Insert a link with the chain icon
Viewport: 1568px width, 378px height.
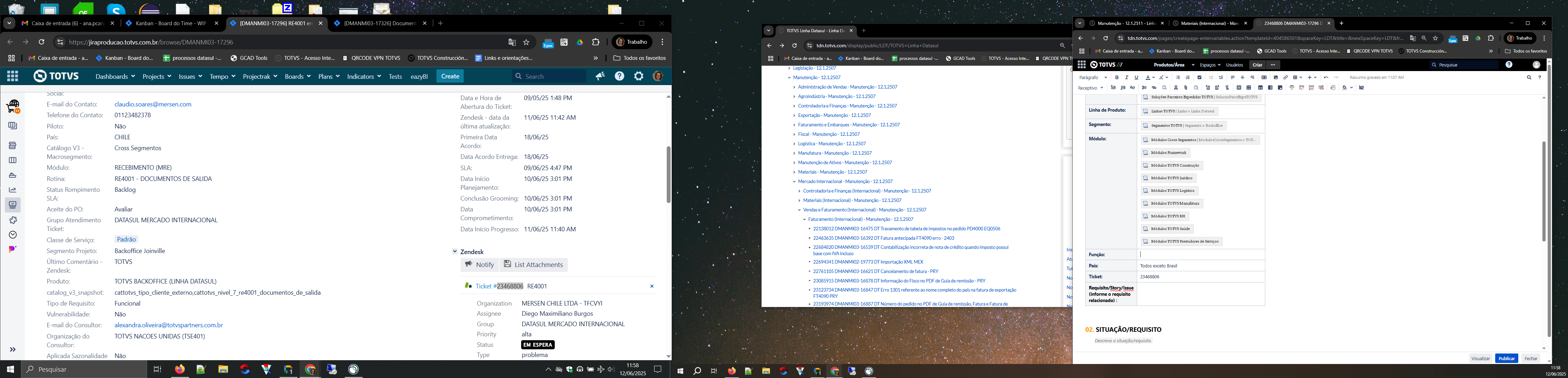point(1286,77)
